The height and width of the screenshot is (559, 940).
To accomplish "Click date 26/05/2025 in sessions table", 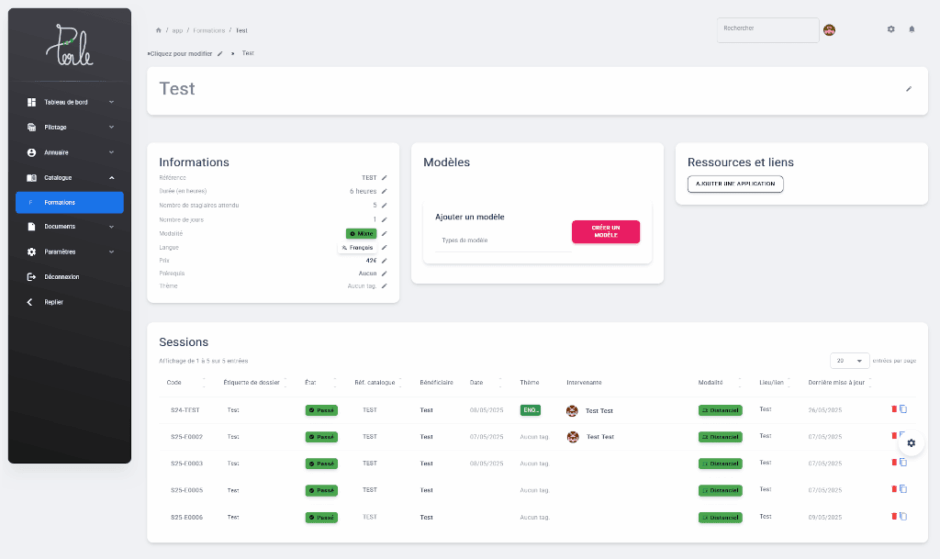I will click(x=825, y=410).
